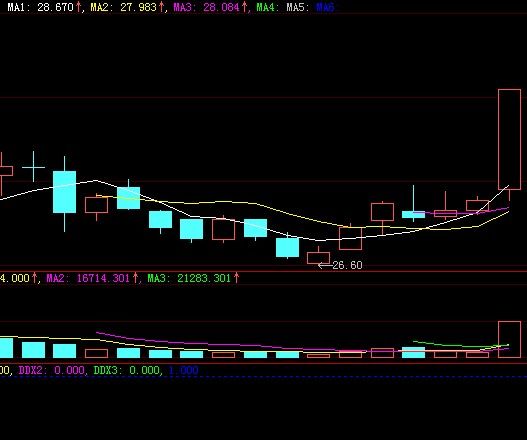Click the 26.60 low price marker

click(x=340, y=265)
